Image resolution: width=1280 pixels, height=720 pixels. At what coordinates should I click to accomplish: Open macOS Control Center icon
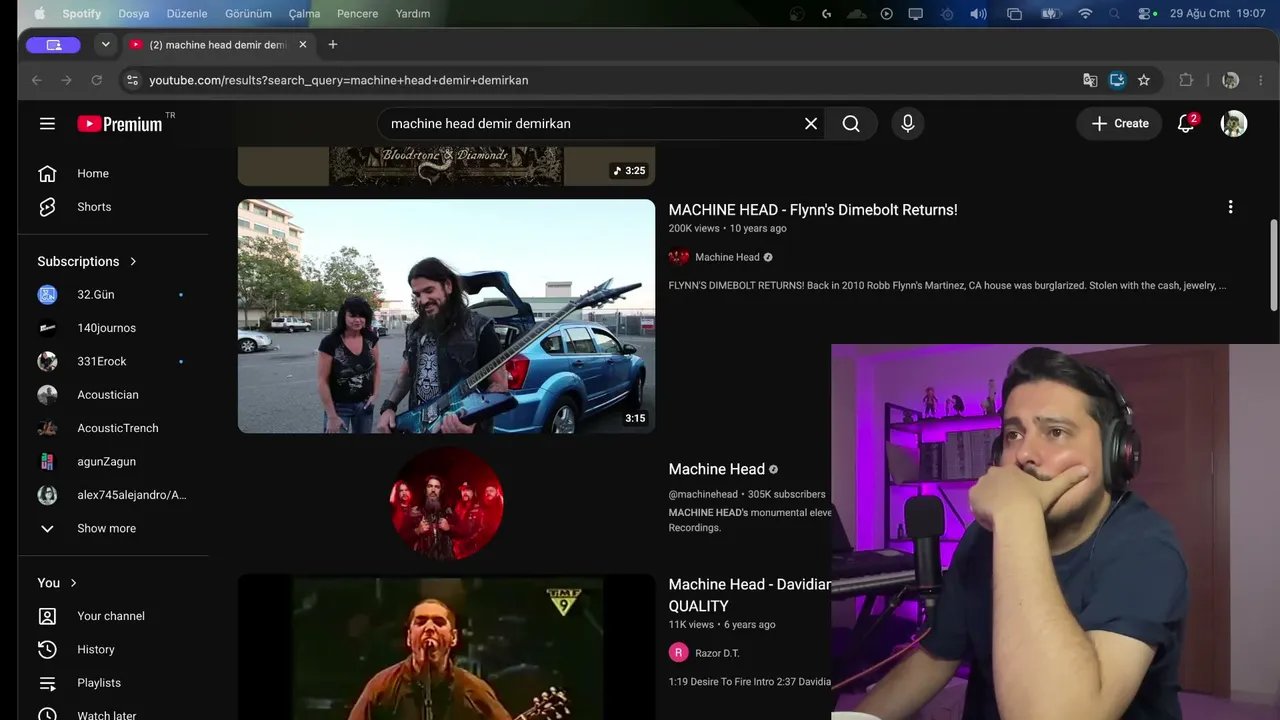tap(1146, 14)
